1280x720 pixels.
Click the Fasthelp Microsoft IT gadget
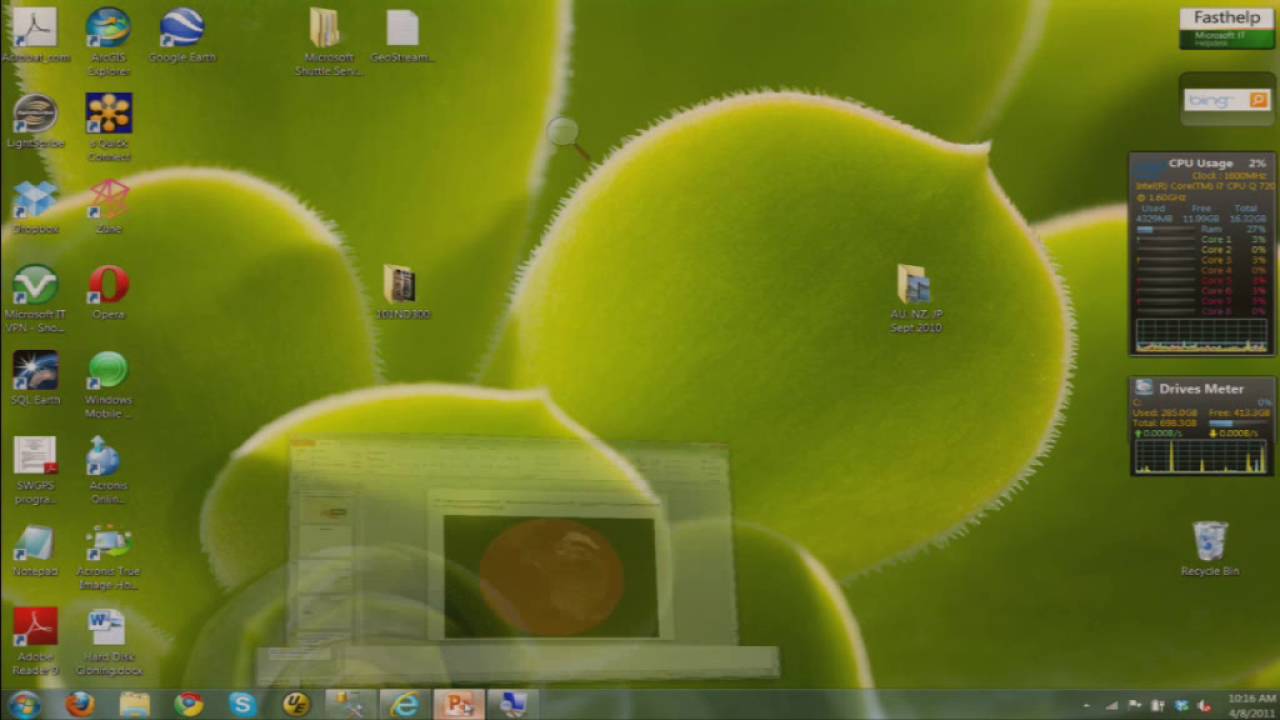pyautogui.click(x=1227, y=28)
